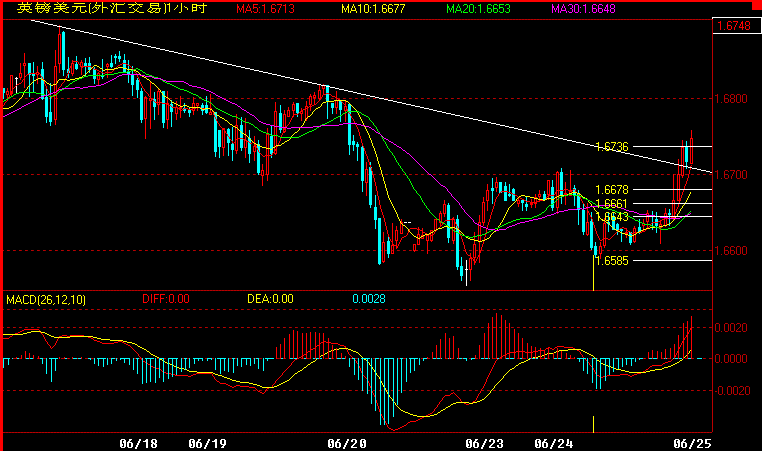
Task: Click the 1.6678 price level annotation
Action: click(x=612, y=190)
